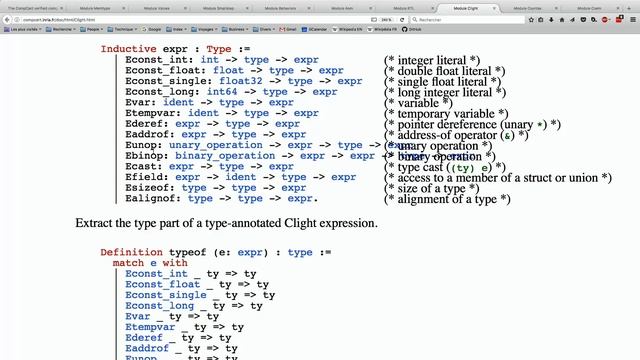
Task: Expand the Divers bookmarks folder
Action: (264, 29)
